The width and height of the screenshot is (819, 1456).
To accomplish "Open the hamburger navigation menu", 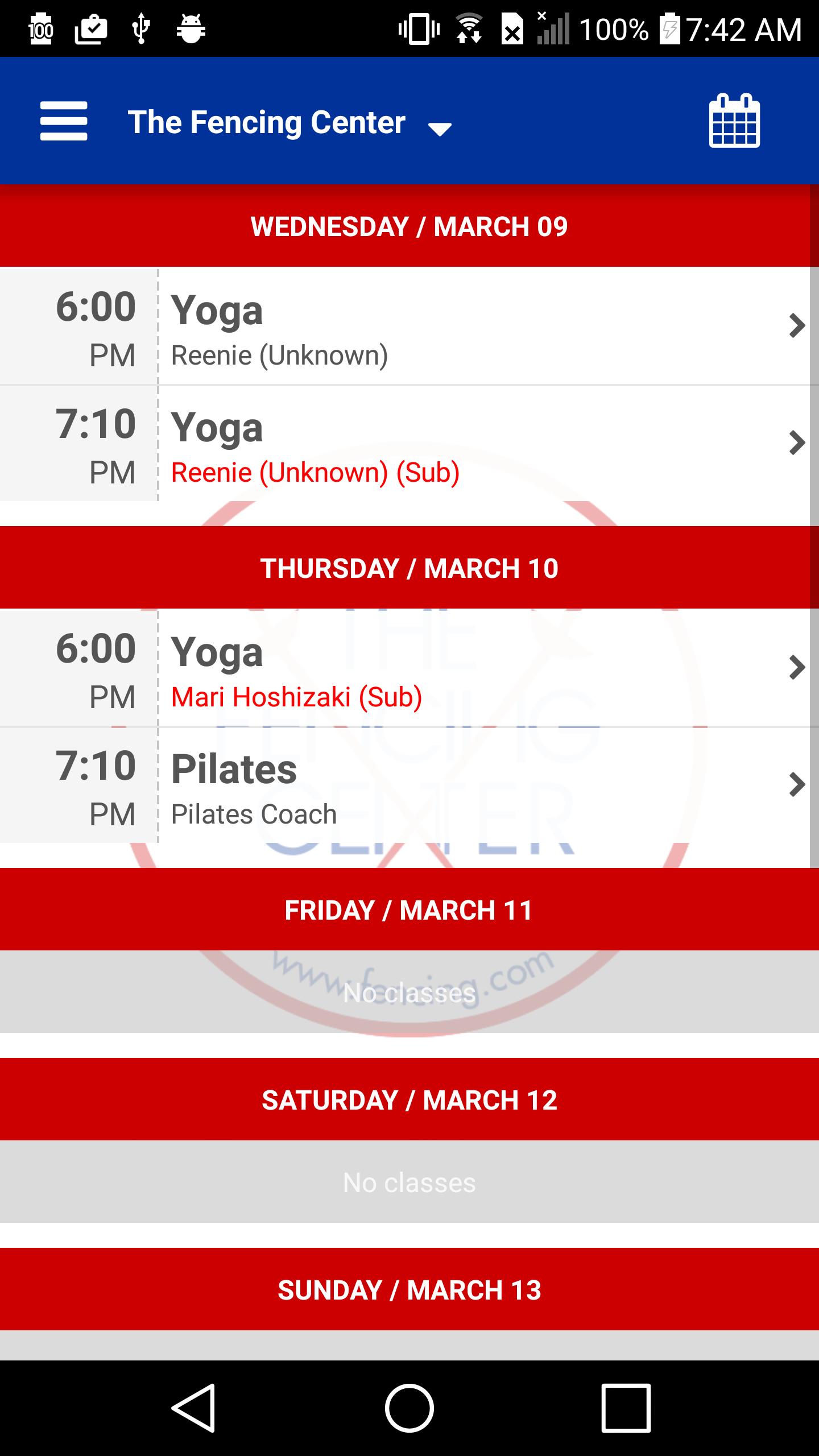I will click(x=64, y=121).
